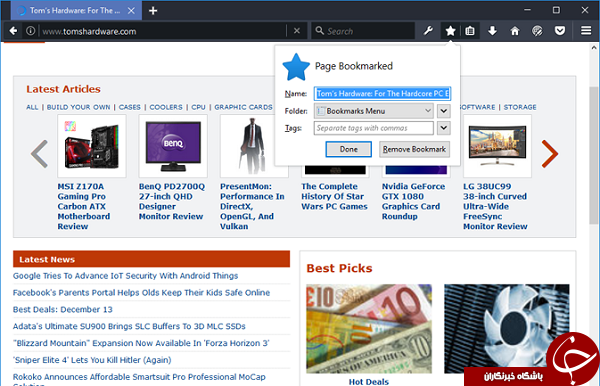This screenshot has width=600, height=386.
Task: Open MSI Z170A Gaming Pro review link
Action: [84, 206]
